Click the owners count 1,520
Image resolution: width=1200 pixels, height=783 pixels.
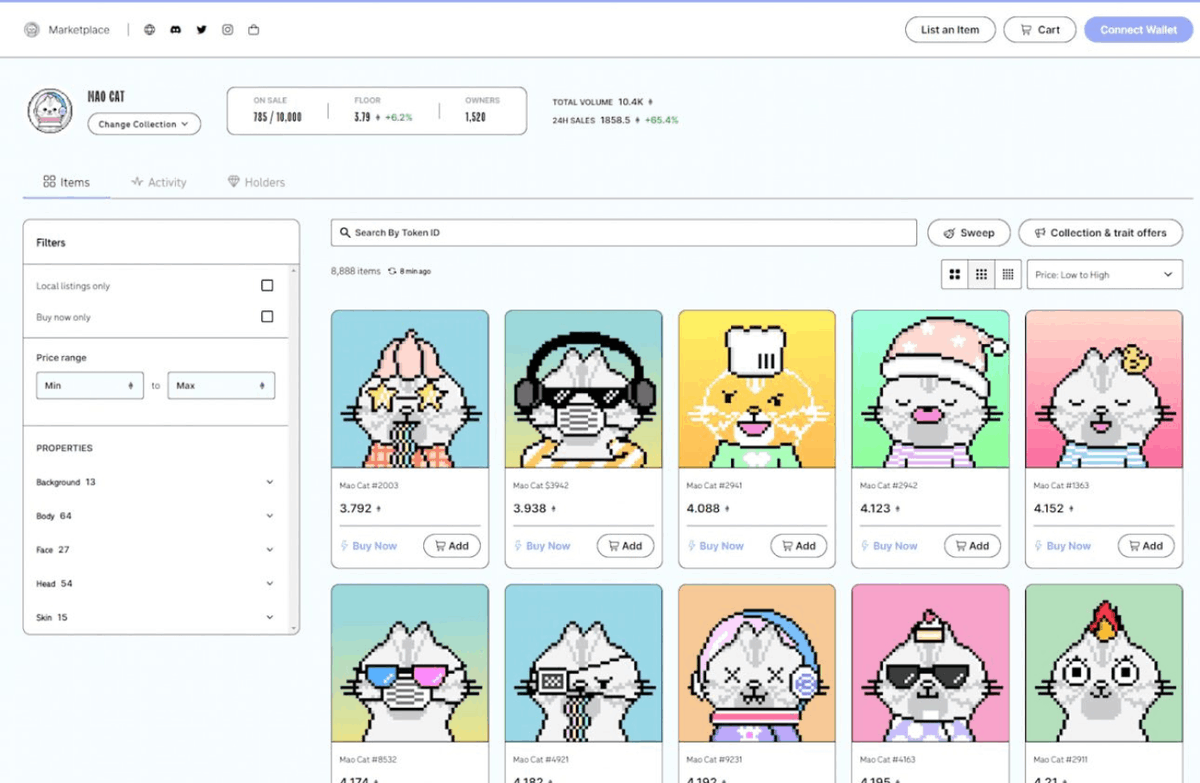click(x=475, y=117)
